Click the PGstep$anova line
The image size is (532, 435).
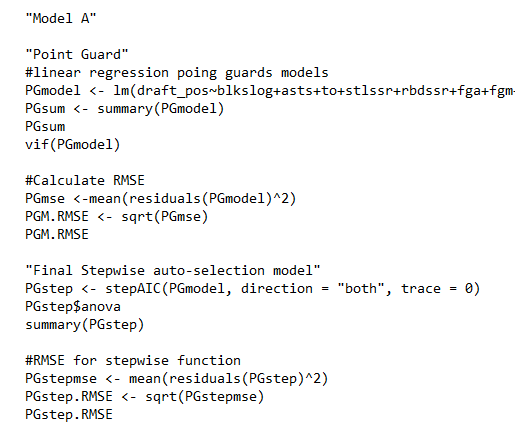[73, 306]
